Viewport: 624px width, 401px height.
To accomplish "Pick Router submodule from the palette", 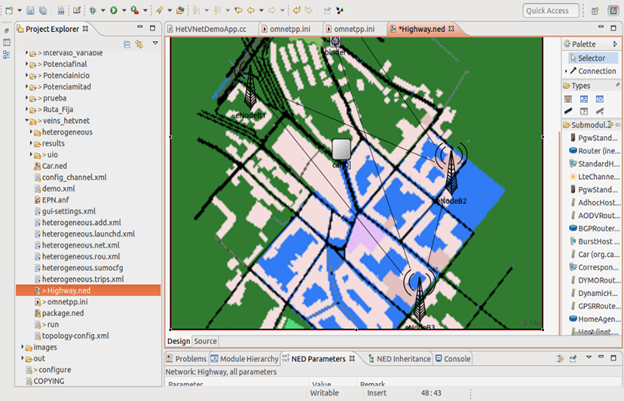I will [x=595, y=151].
